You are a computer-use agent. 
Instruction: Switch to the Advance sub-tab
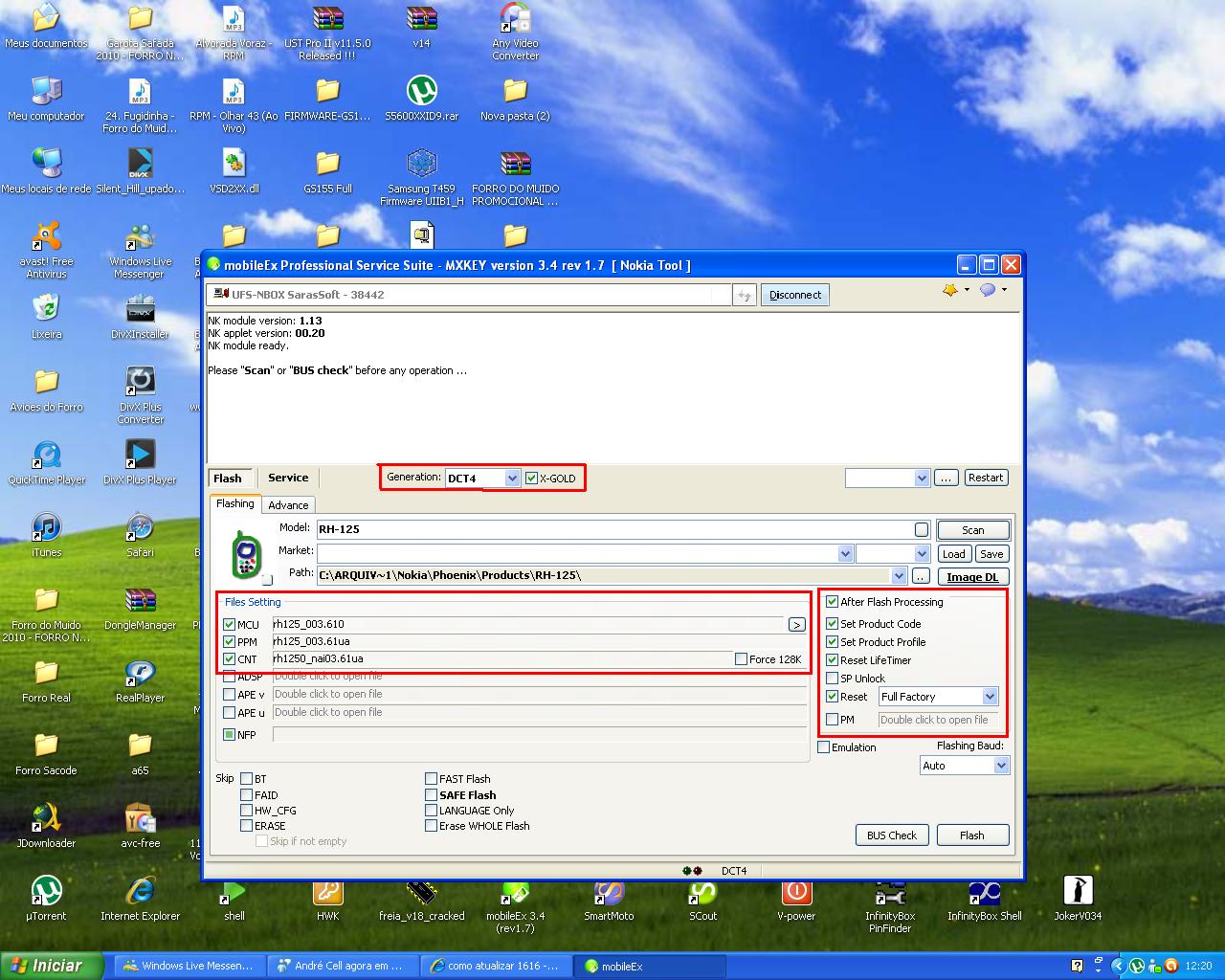pyautogui.click(x=288, y=504)
